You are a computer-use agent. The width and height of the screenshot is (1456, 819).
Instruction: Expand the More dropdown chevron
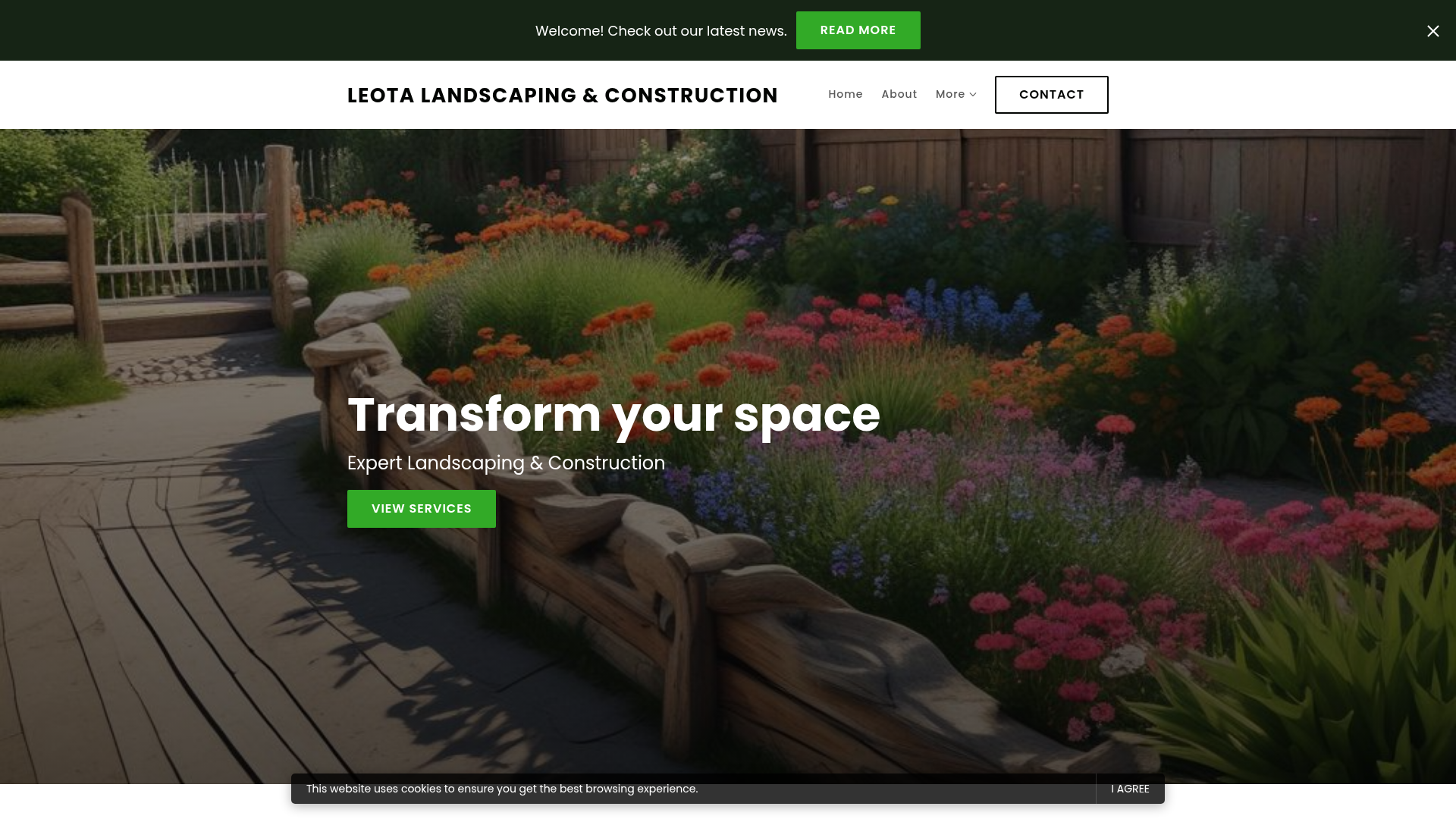point(973,95)
